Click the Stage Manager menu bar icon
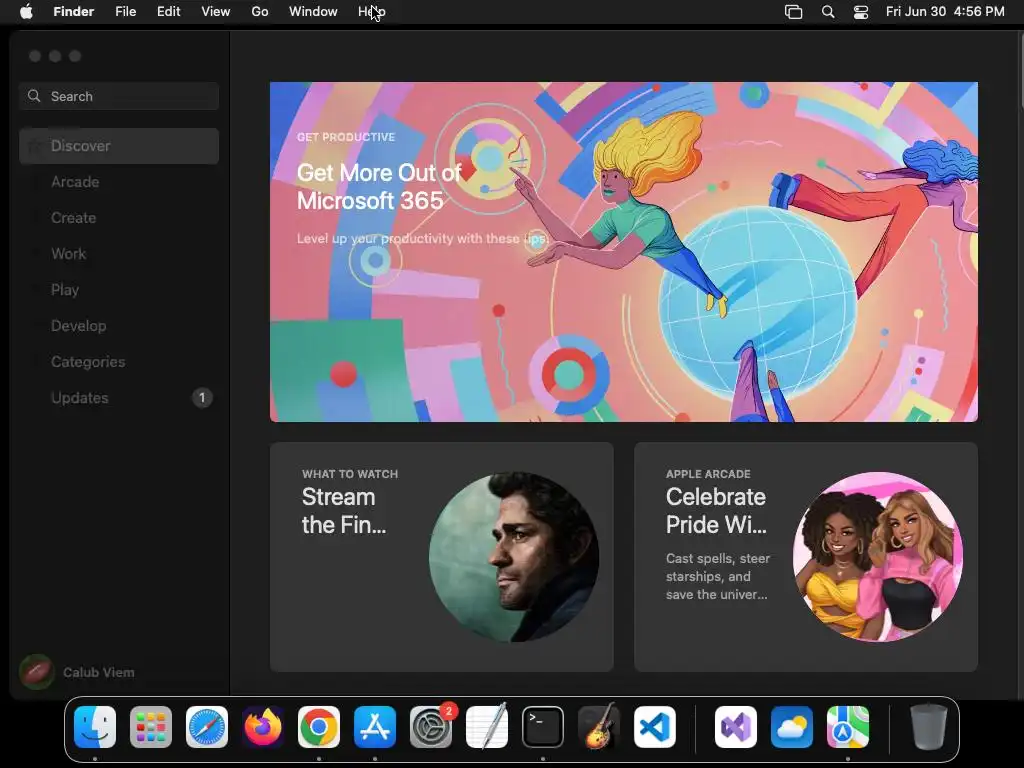Screen dimensions: 1024x768 click(793, 12)
